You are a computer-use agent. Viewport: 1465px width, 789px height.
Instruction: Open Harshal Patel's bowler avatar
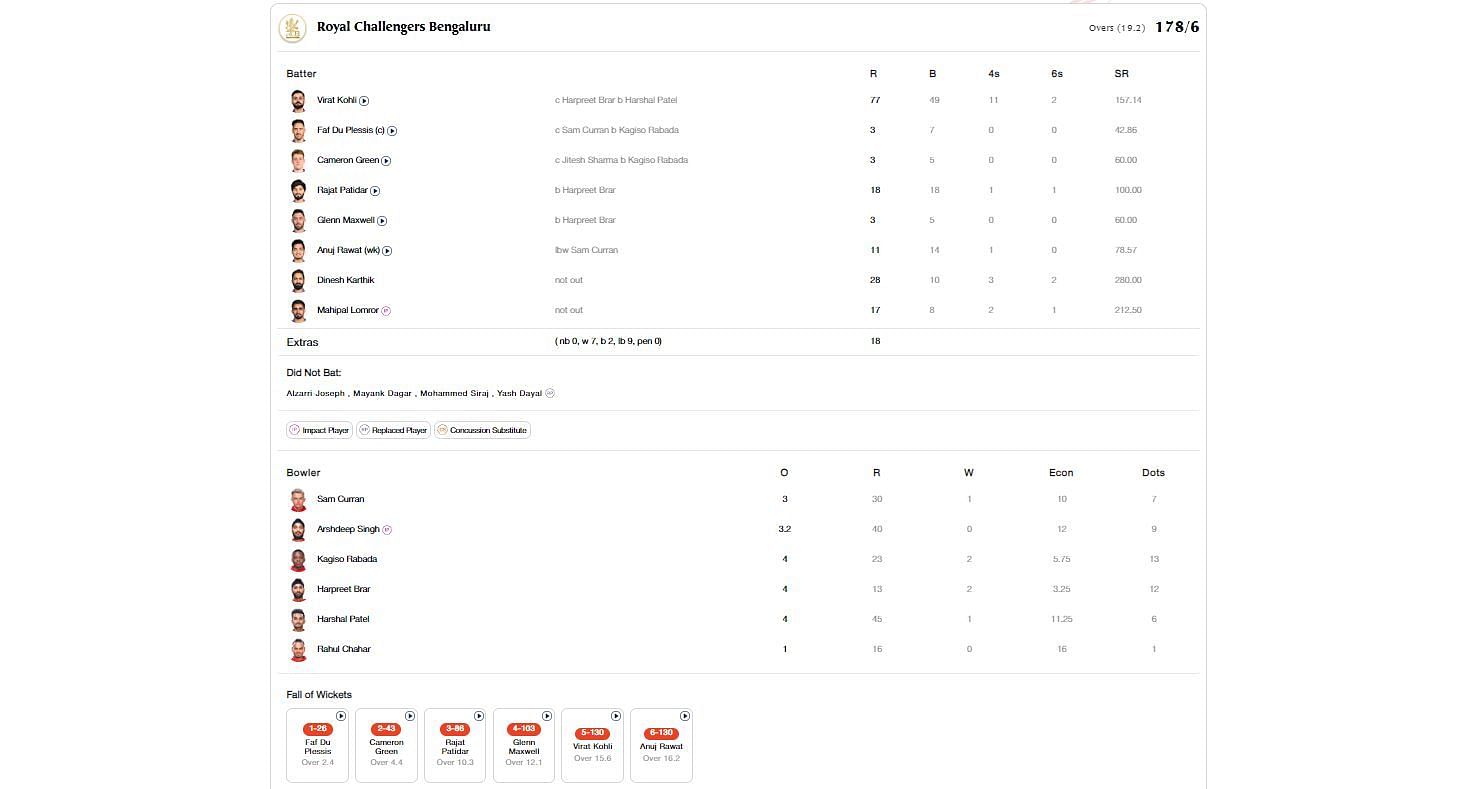coord(298,620)
